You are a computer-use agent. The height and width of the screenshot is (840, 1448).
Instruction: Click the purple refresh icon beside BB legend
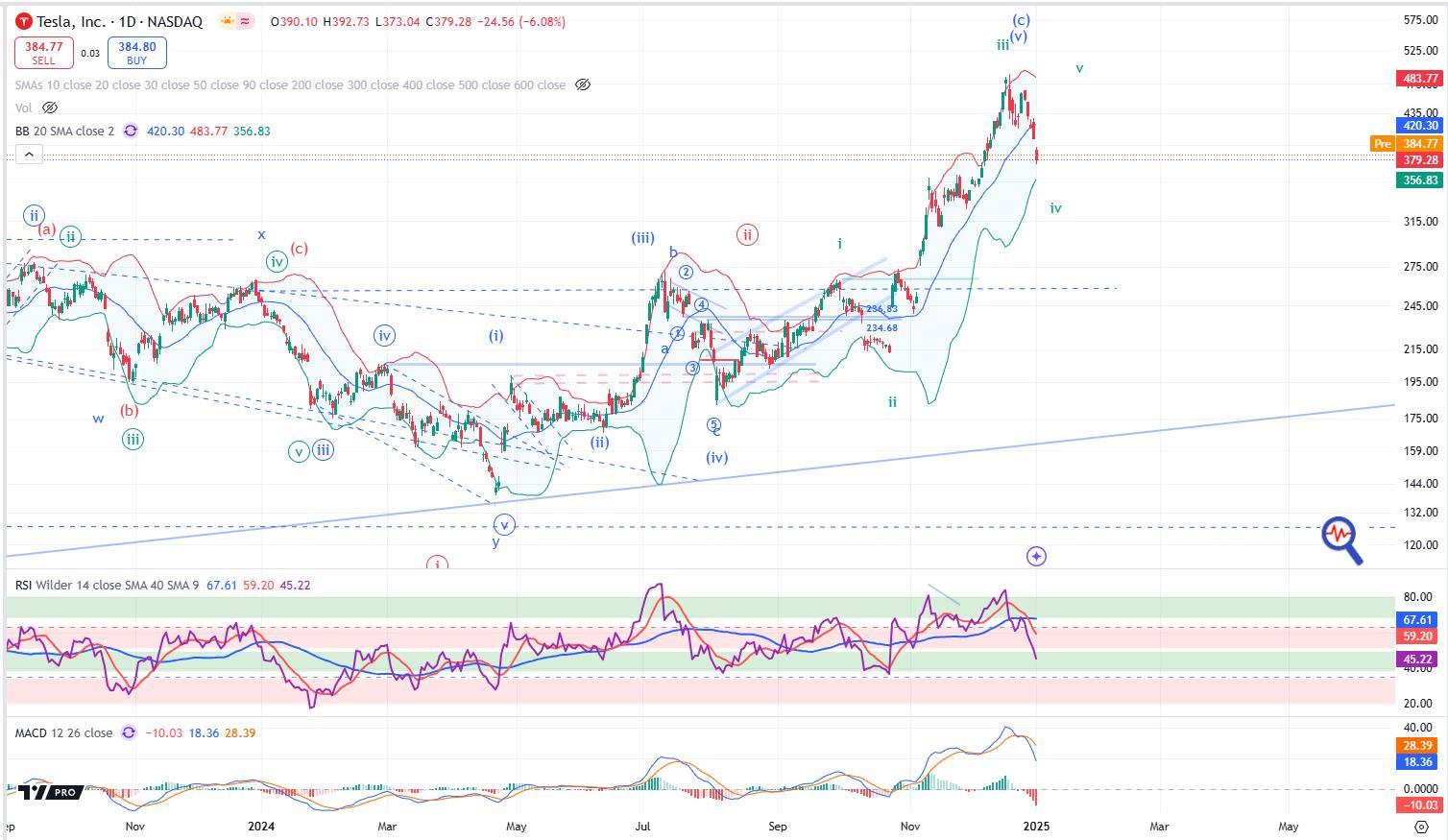(130, 131)
